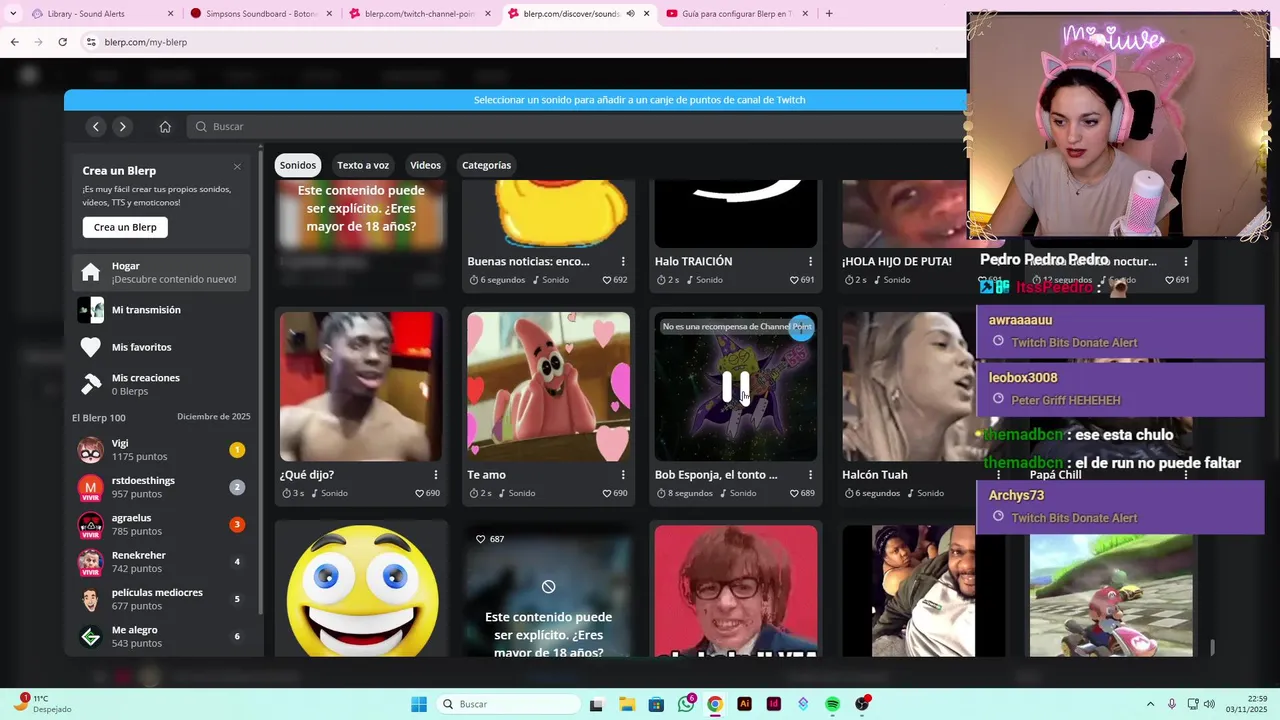Open three-dot menu for ¿Qué dijo? sound
The width and height of the screenshot is (1280, 720).
click(x=435, y=475)
